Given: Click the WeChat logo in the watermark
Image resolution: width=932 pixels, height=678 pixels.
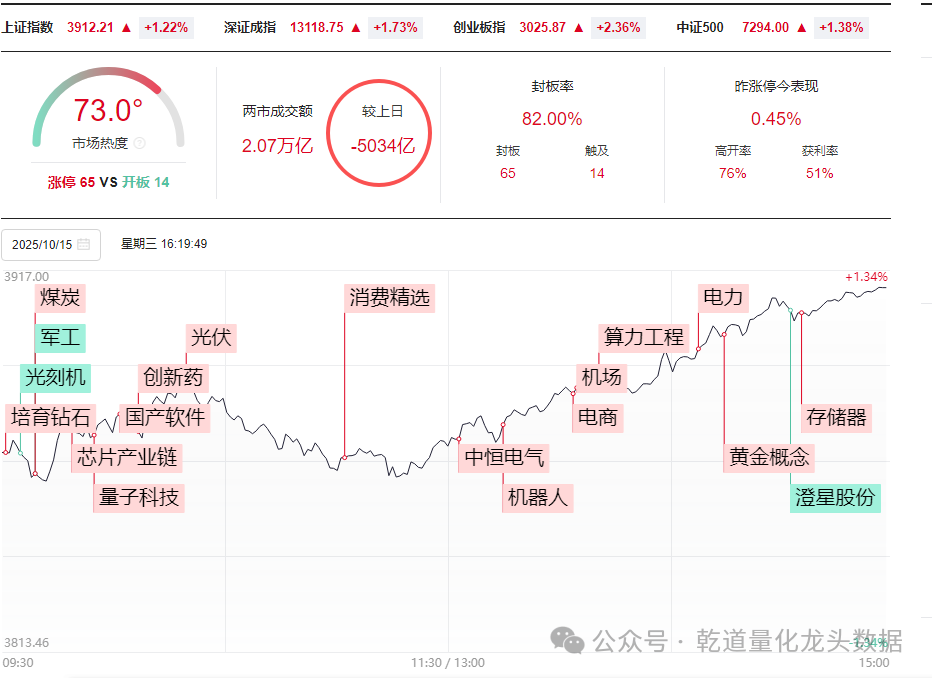Looking at the screenshot, I should coord(569,640).
